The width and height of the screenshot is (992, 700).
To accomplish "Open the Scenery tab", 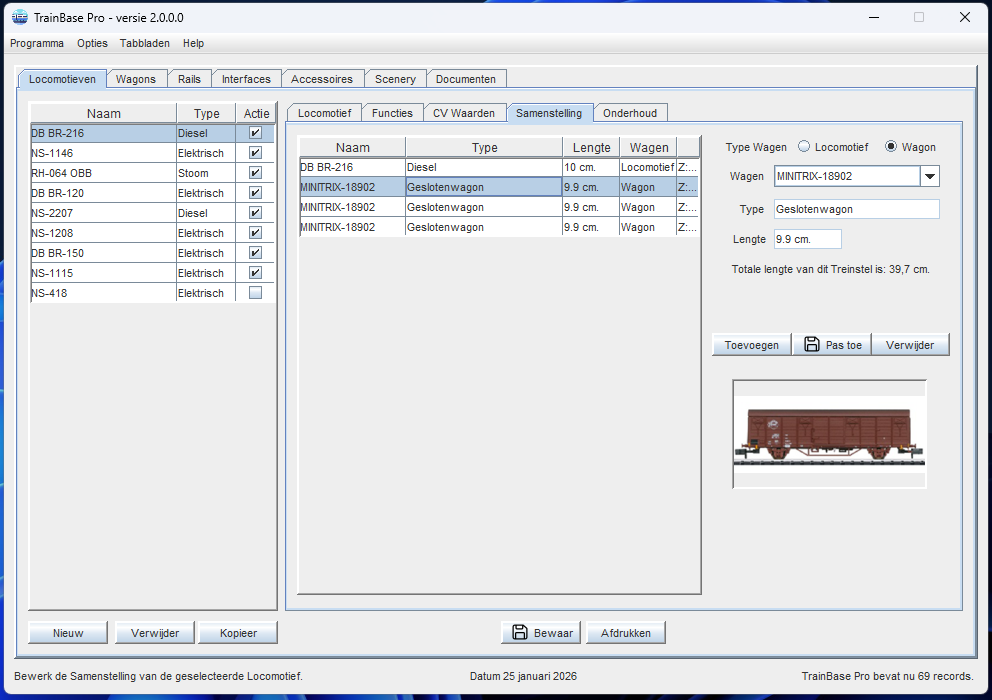I will click(394, 78).
